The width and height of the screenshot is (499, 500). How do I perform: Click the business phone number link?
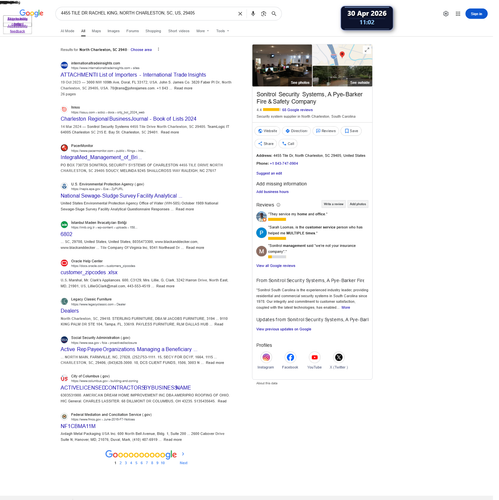pos(284,163)
